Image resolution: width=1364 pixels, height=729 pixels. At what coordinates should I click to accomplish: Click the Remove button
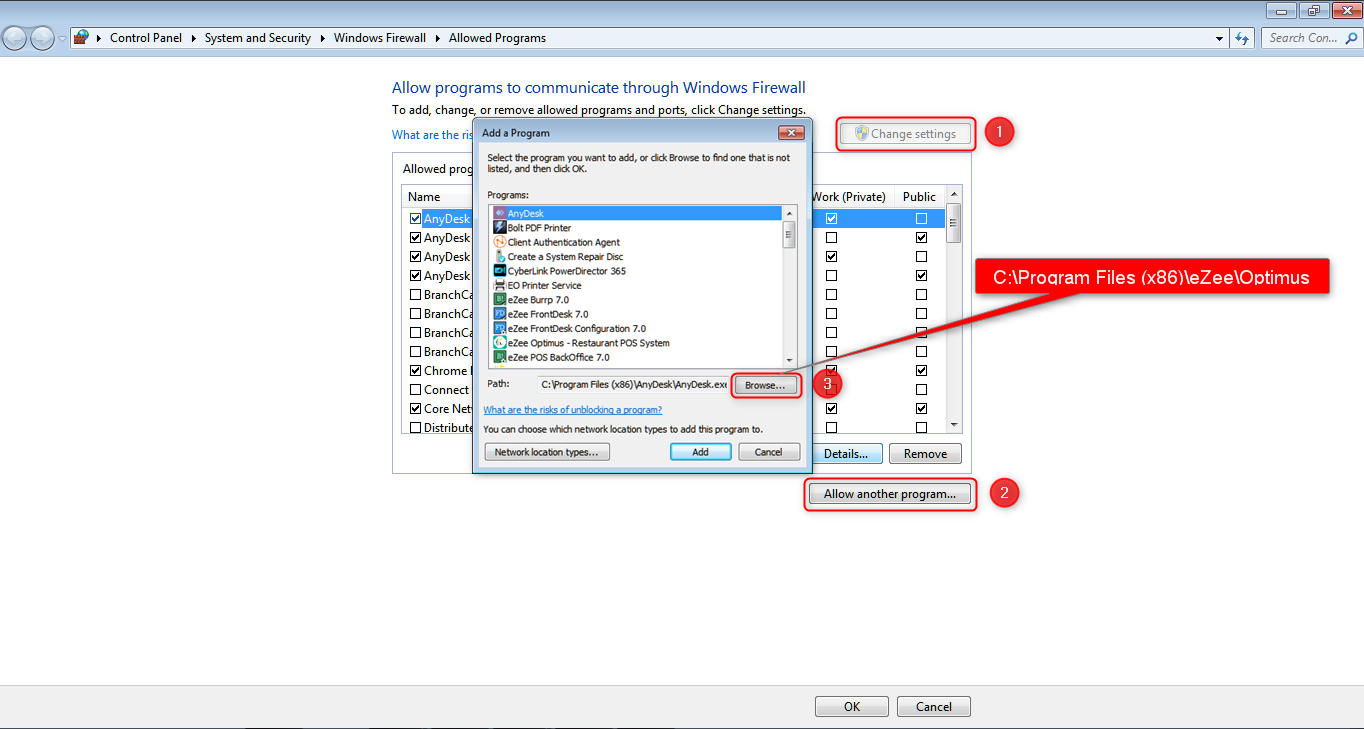click(x=925, y=454)
